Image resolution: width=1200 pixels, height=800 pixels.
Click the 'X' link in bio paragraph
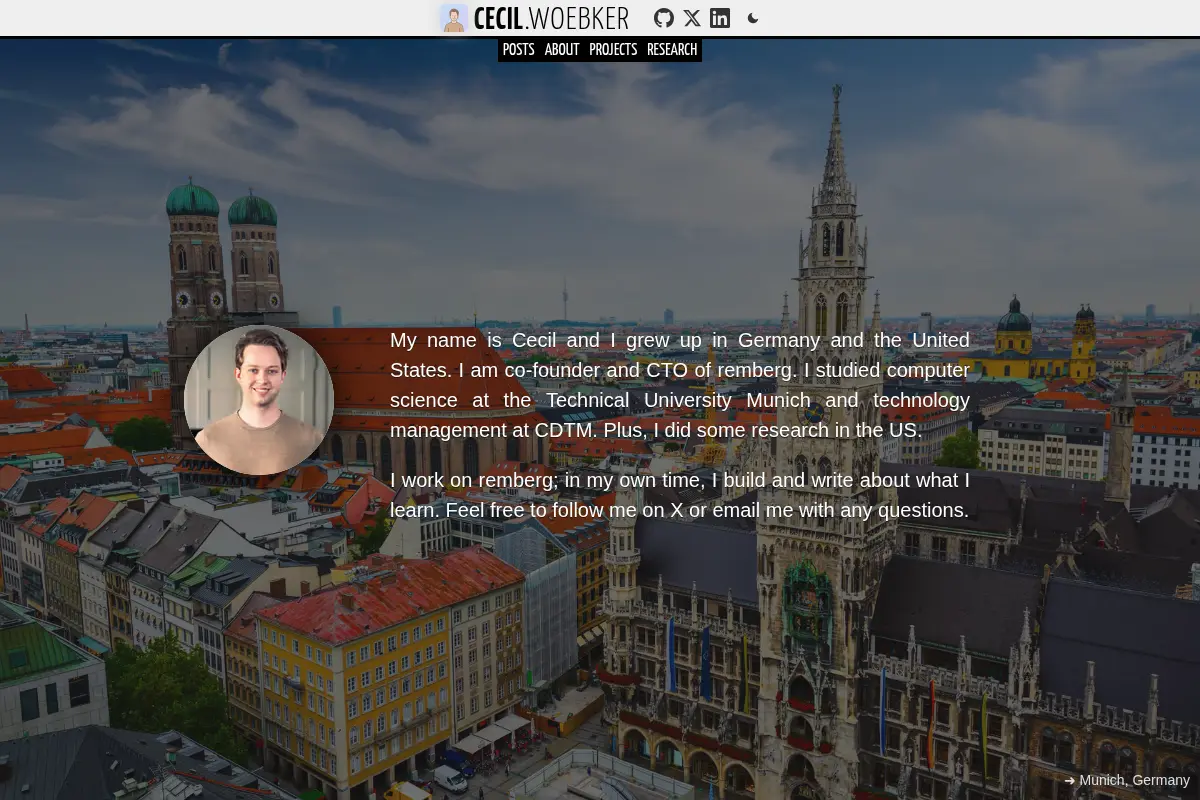point(677,510)
